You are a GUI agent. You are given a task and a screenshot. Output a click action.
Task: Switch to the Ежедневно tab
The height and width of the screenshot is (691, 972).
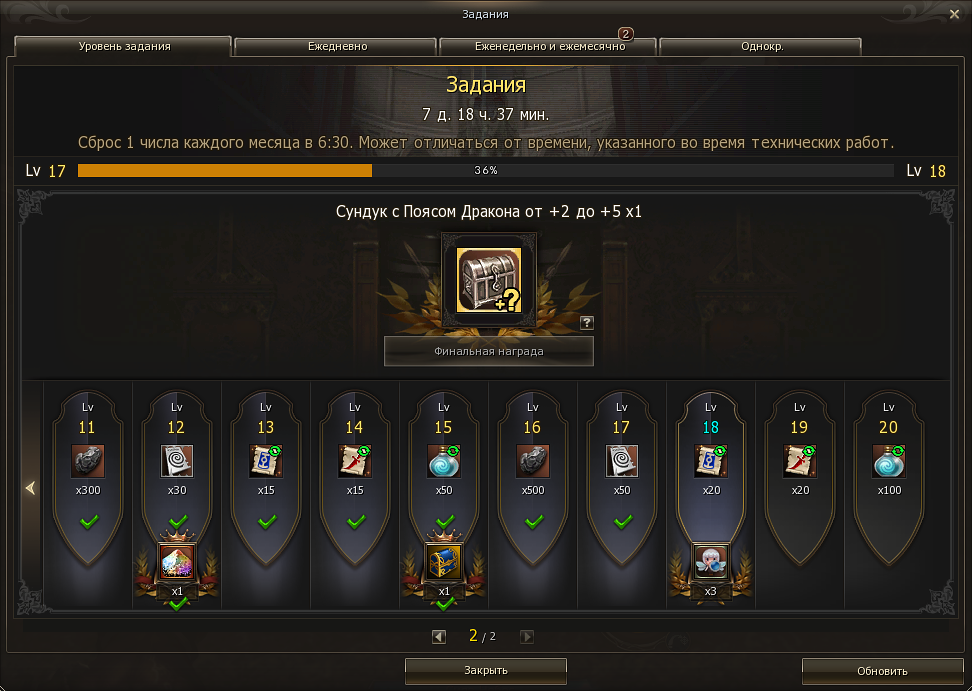[337, 46]
